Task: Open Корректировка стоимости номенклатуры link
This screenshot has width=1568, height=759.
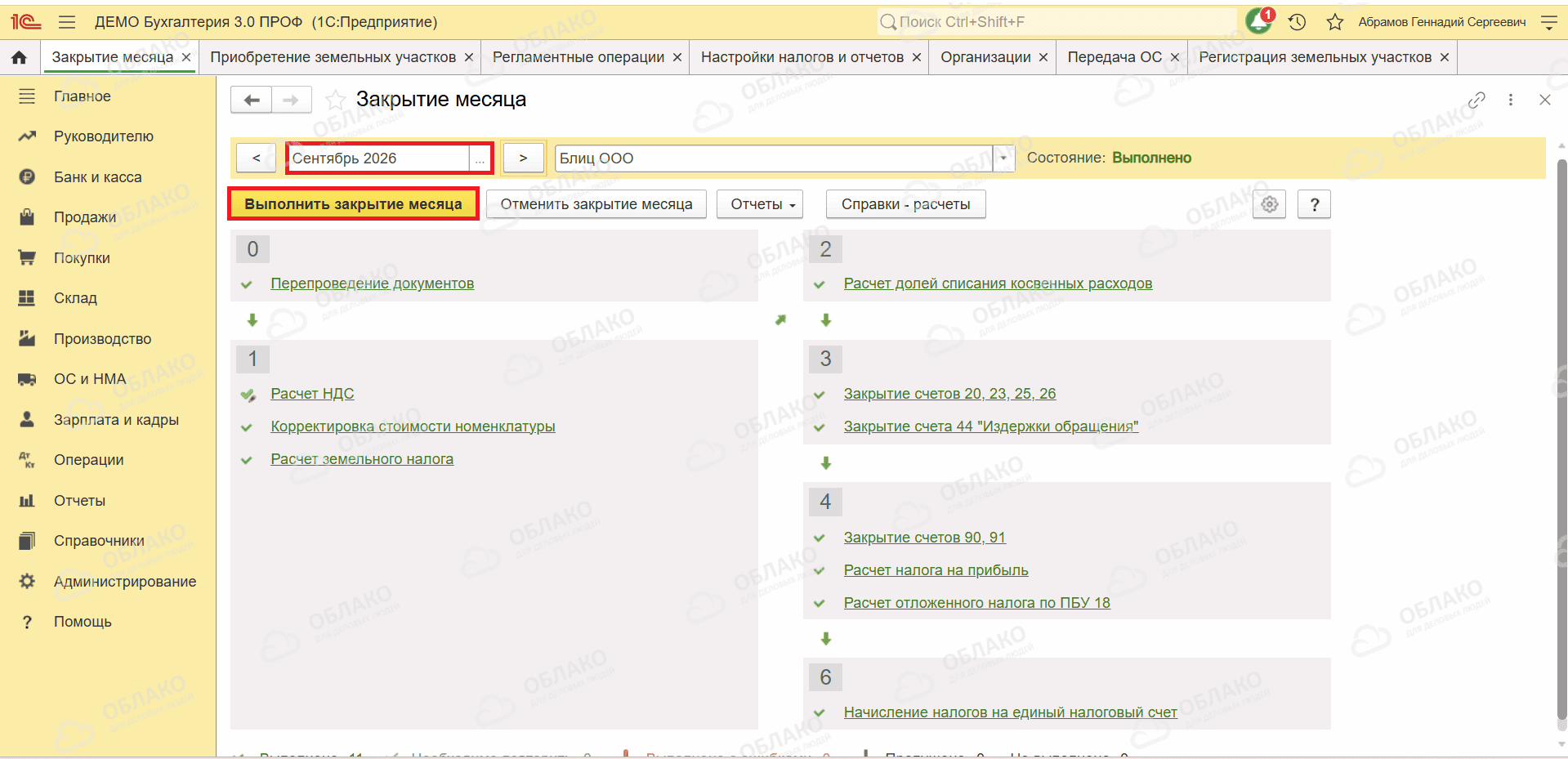Action: click(413, 426)
